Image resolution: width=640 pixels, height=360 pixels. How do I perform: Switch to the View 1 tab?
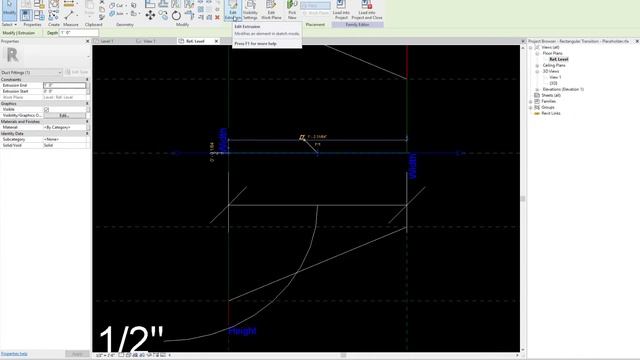(x=149, y=41)
